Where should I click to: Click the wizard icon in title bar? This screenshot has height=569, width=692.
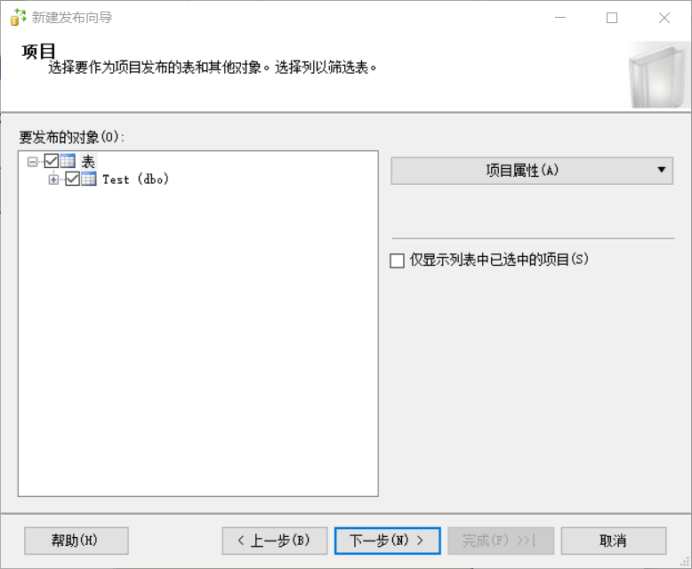[17, 18]
